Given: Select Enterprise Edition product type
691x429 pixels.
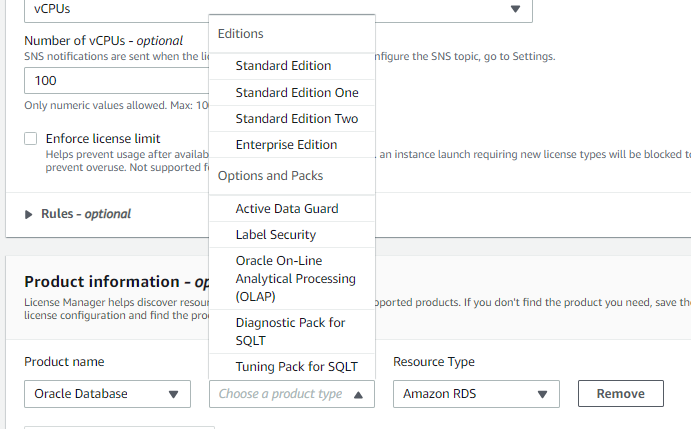Looking at the screenshot, I should [292, 145].
